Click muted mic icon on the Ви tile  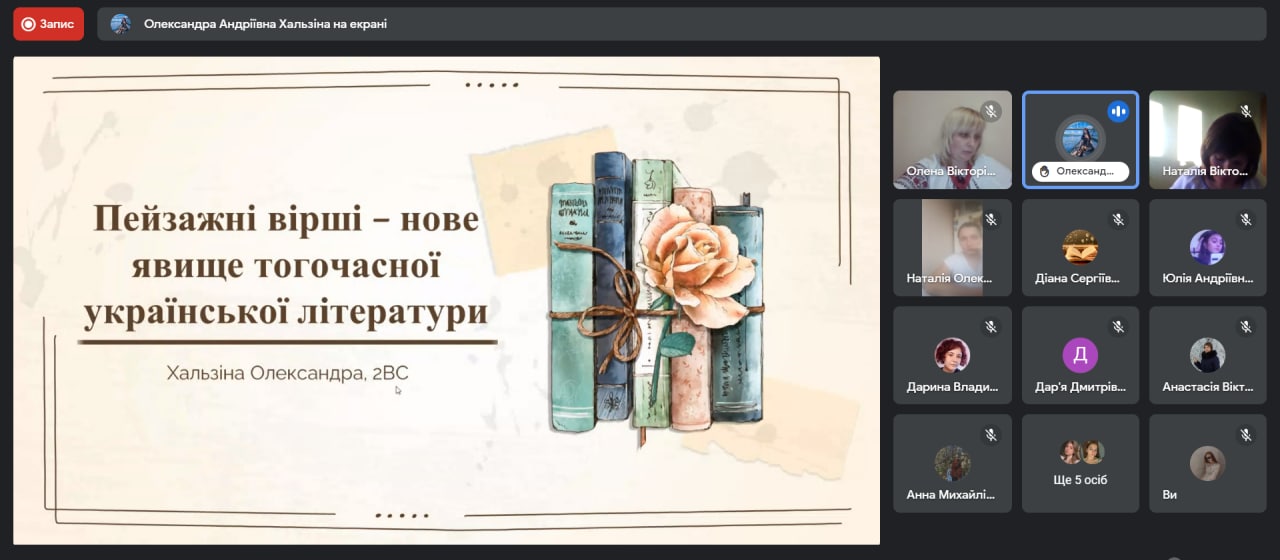1246,435
